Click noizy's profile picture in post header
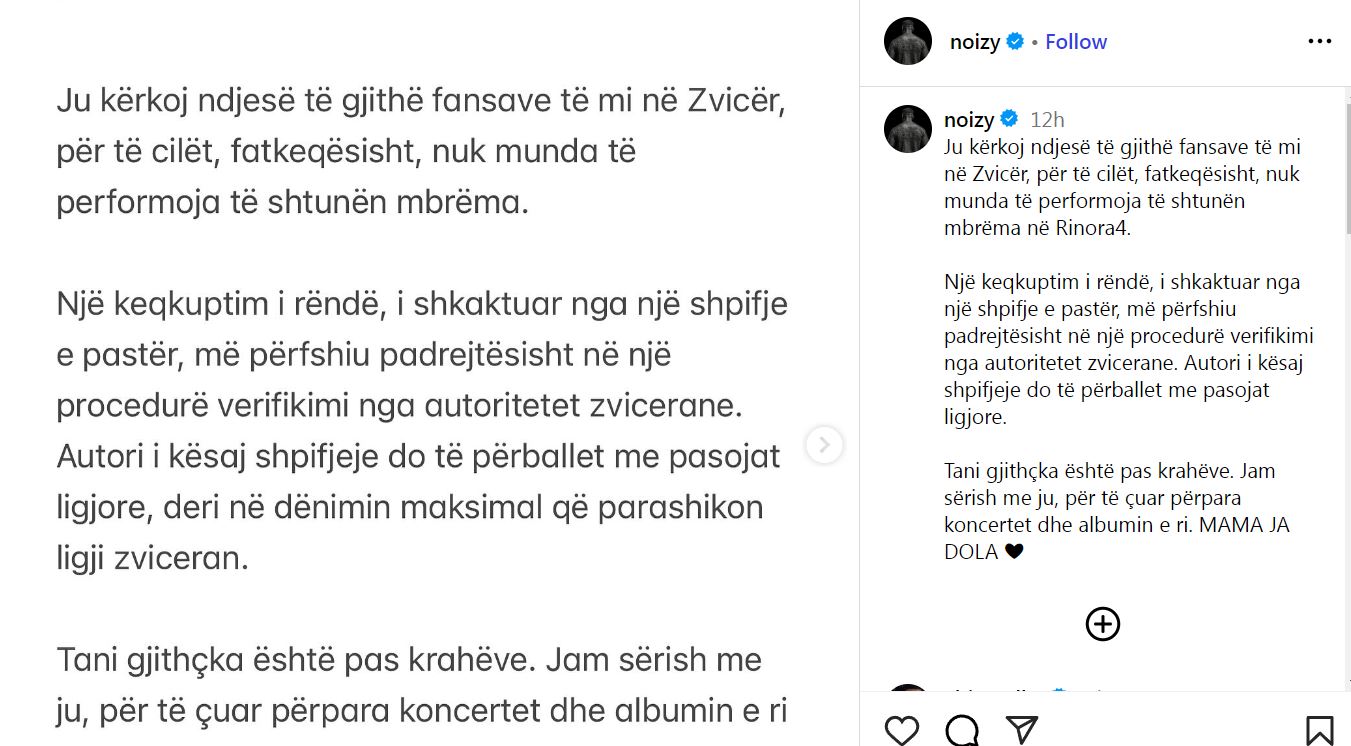 (908, 42)
